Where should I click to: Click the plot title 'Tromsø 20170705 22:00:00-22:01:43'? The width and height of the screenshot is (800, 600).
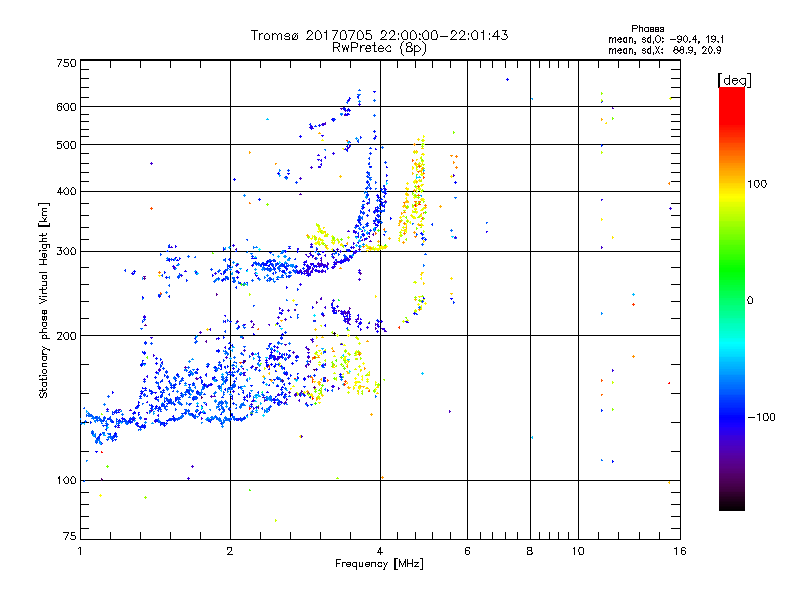point(379,35)
